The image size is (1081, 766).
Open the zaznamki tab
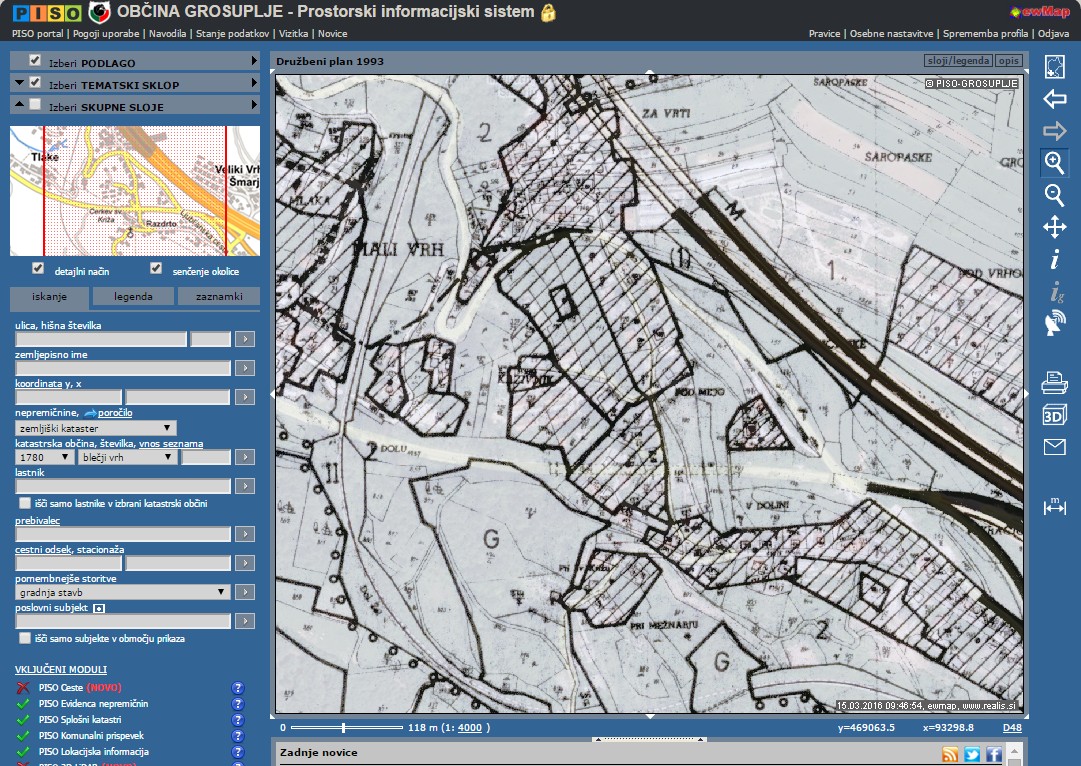click(218, 297)
